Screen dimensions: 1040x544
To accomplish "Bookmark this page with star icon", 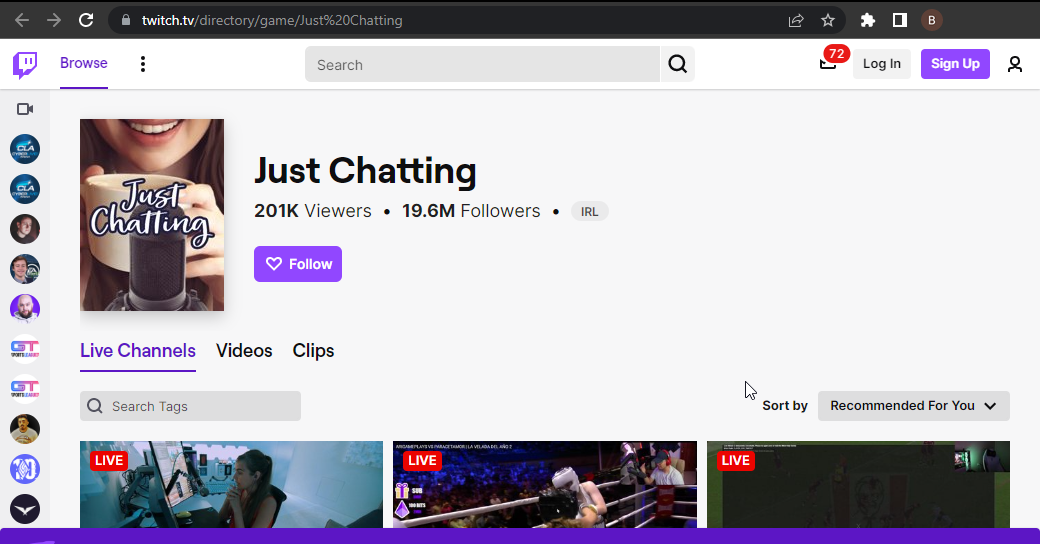I will pyautogui.click(x=828, y=21).
